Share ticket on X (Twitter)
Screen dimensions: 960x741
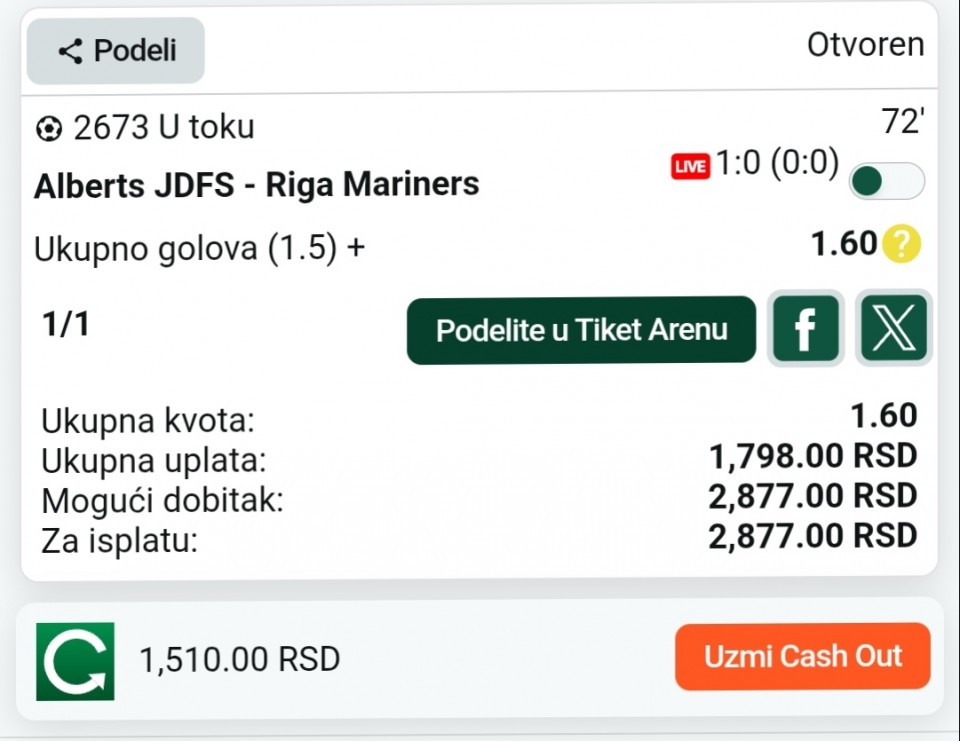tap(894, 329)
